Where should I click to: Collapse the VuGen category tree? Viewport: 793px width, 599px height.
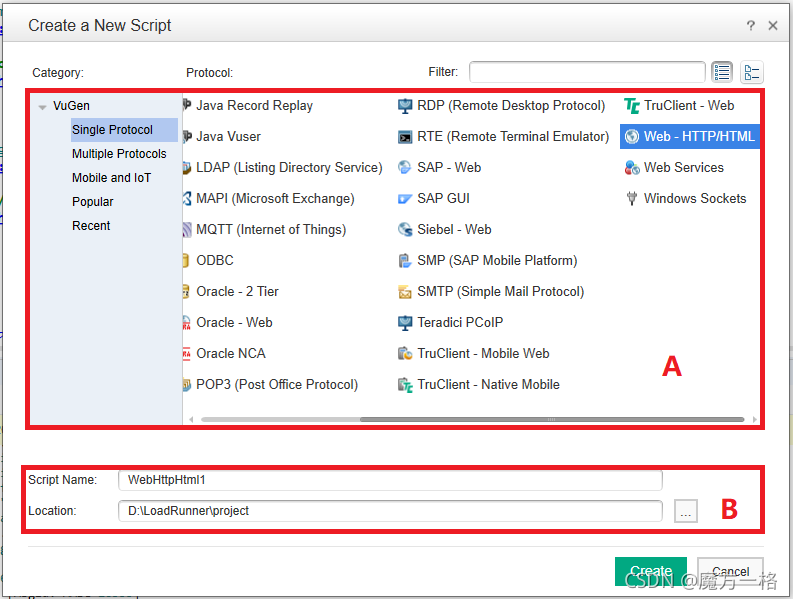point(42,107)
